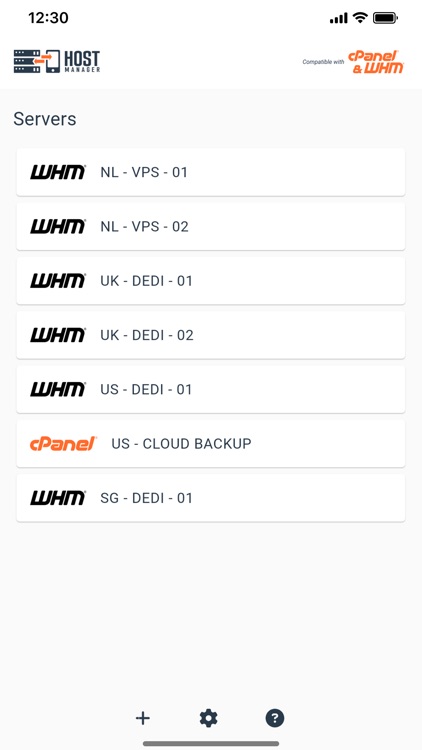The image size is (422, 750).
Task: Click the Servers heading
Action: pyautogui.click(x=45, y=119)
